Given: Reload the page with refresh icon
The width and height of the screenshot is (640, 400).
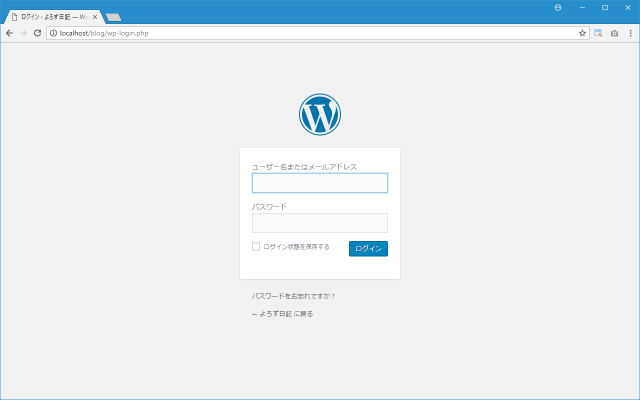Looking at the screenshot, I should click(x=38, y=33).
